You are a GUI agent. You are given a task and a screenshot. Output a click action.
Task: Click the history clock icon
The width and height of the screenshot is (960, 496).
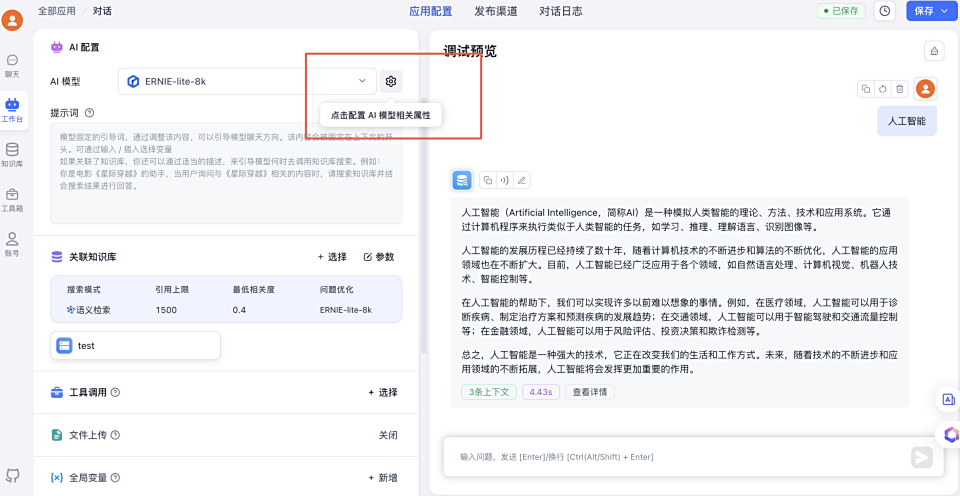[885, 10]
